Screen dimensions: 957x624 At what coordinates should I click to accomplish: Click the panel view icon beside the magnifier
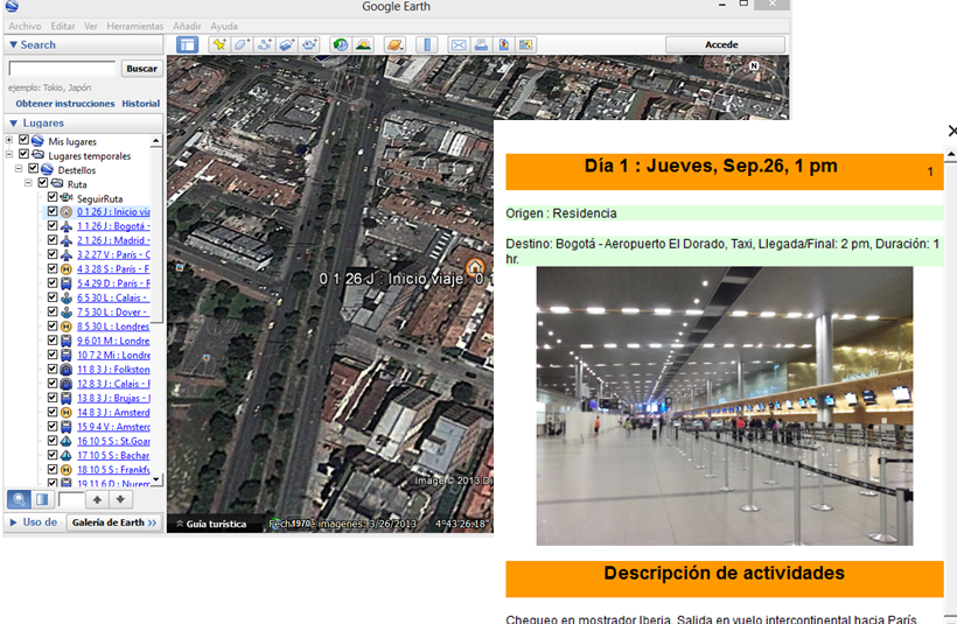42,499
